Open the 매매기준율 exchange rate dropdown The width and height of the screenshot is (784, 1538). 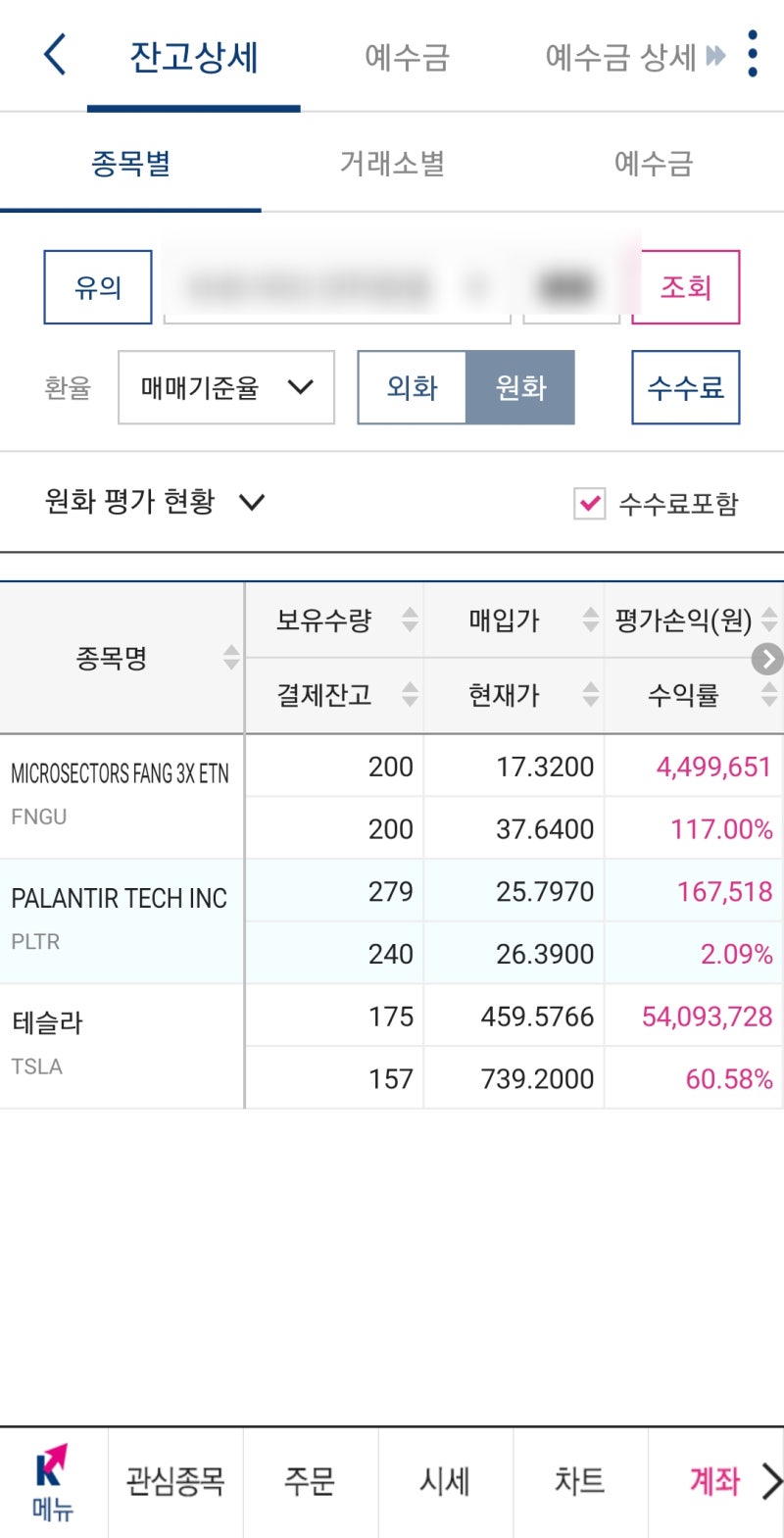[x=224, y=388]
